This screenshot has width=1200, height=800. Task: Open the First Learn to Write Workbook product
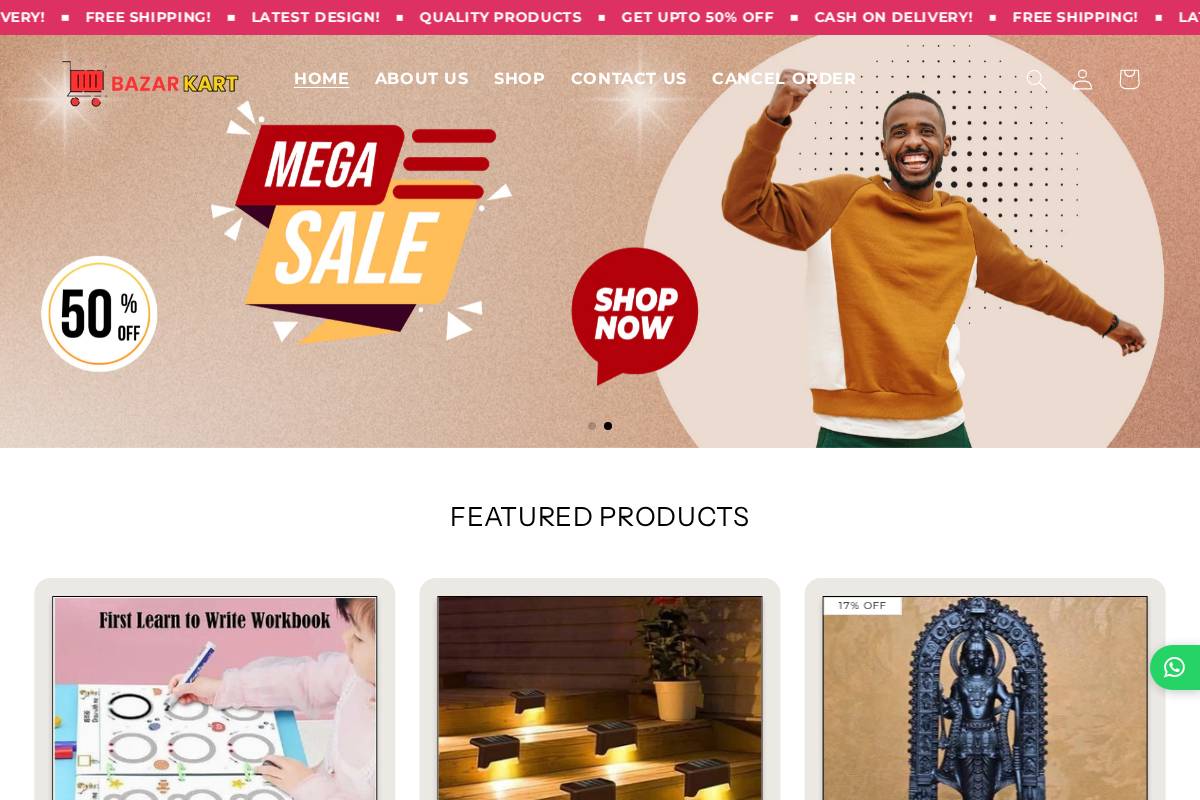click(x=215, y=698)
